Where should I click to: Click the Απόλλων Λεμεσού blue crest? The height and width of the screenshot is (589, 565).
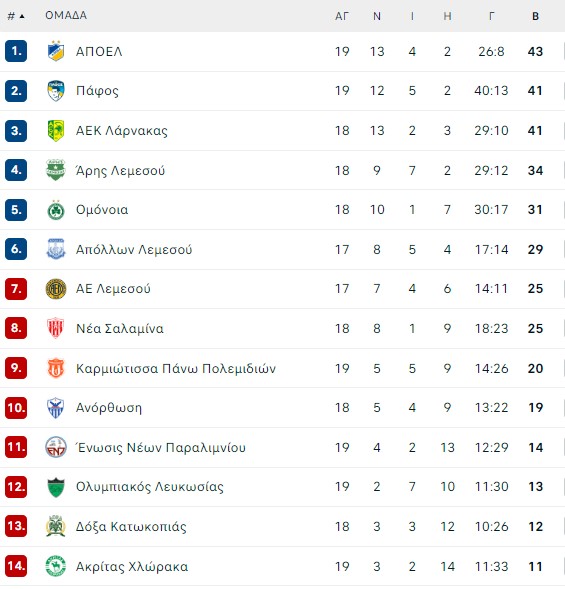56,249
